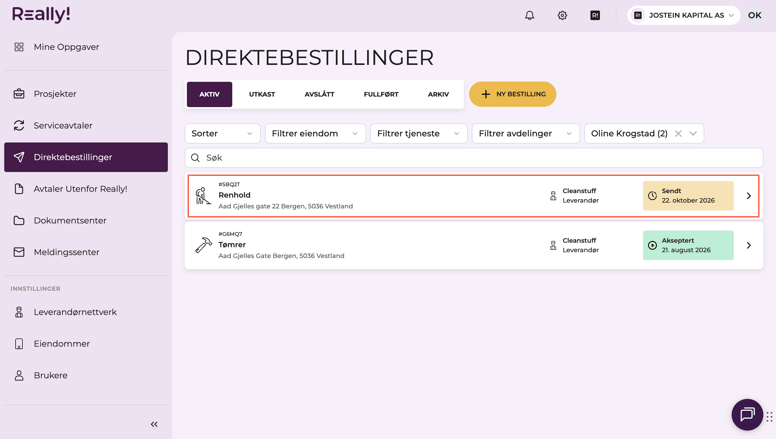
Task: Switch to the ARKIV tab
Action: pos(438,94)
